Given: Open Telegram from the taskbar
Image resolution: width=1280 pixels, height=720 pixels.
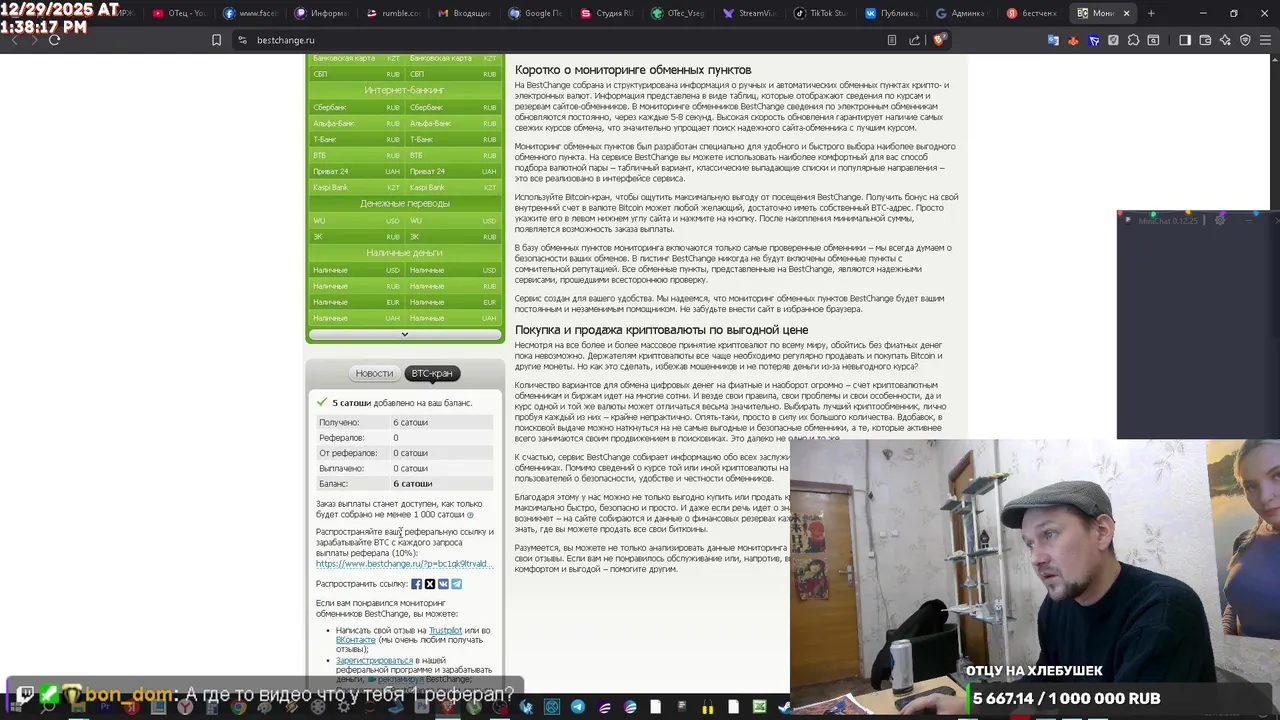Looking at the screenshot, I should (578, 707).
